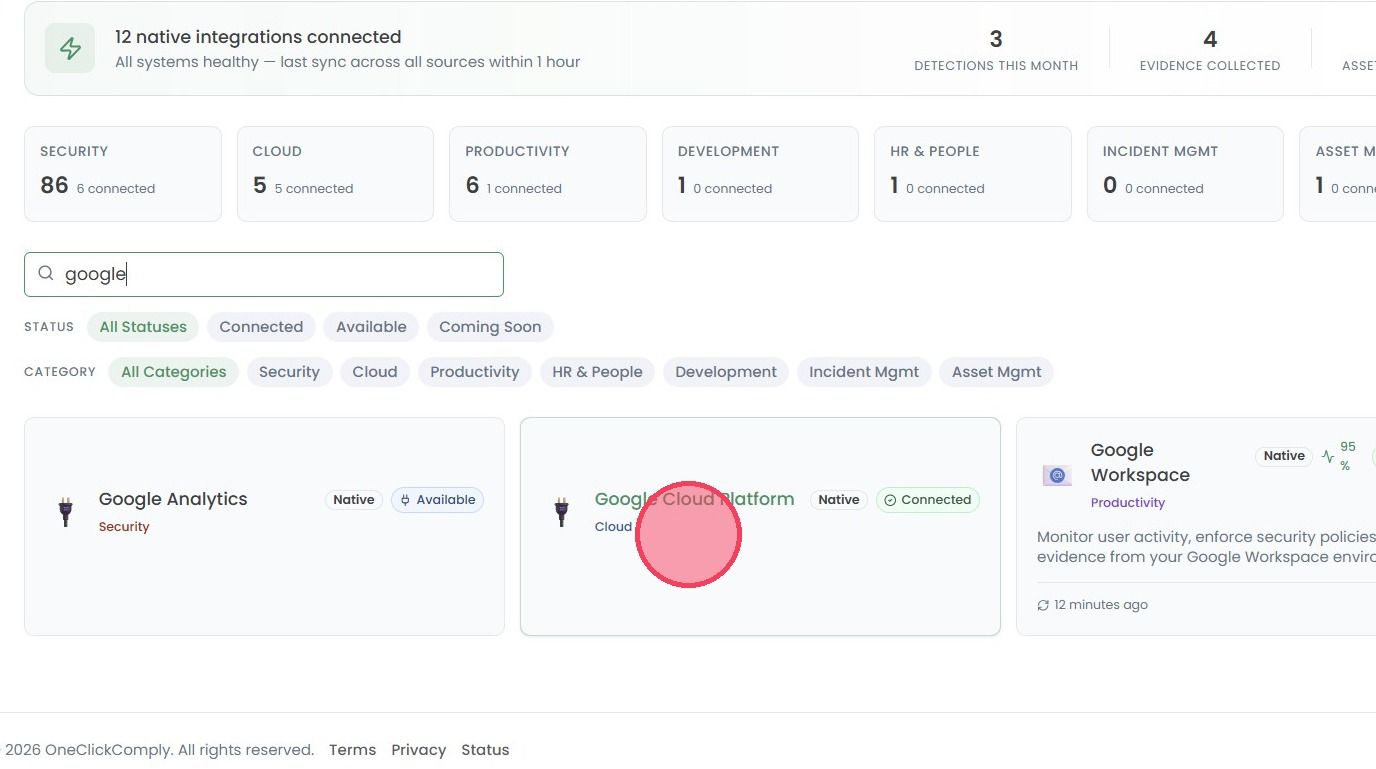The height and width of the screenshot is (769, 1376).
Task: Click the '12 minutes ago' sync time
Action: point(1101,605)
